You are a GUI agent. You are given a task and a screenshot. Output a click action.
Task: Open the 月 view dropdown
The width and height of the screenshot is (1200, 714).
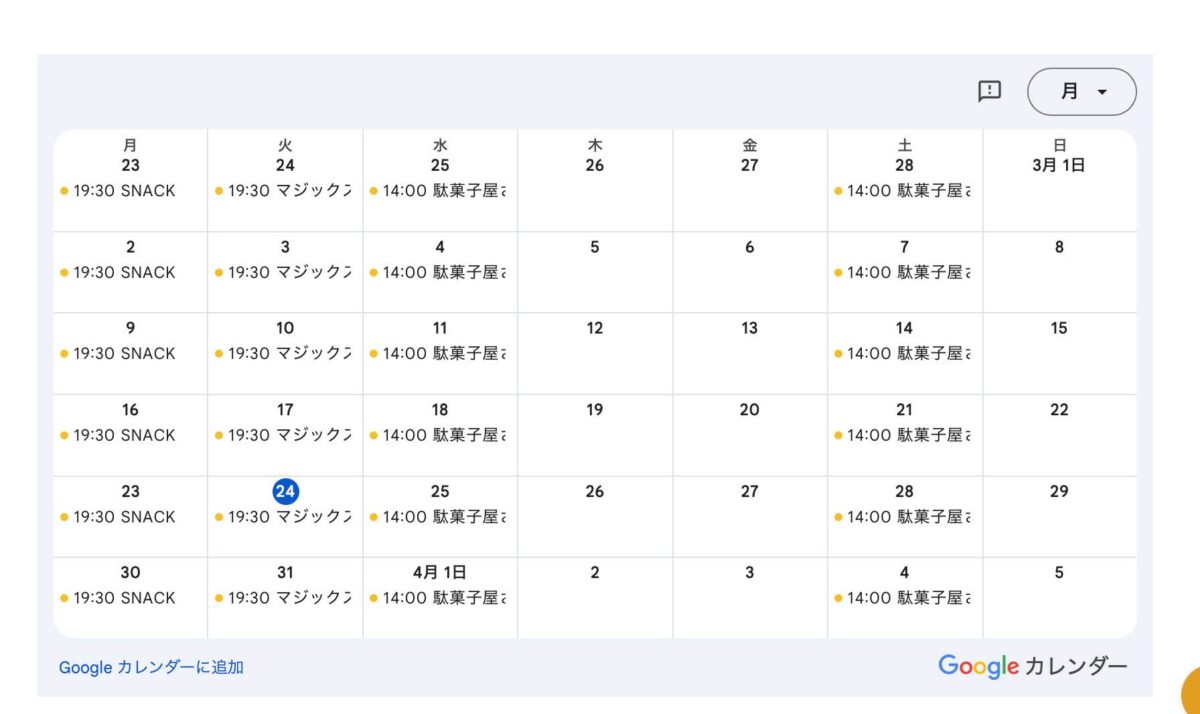pos(1081,92)
